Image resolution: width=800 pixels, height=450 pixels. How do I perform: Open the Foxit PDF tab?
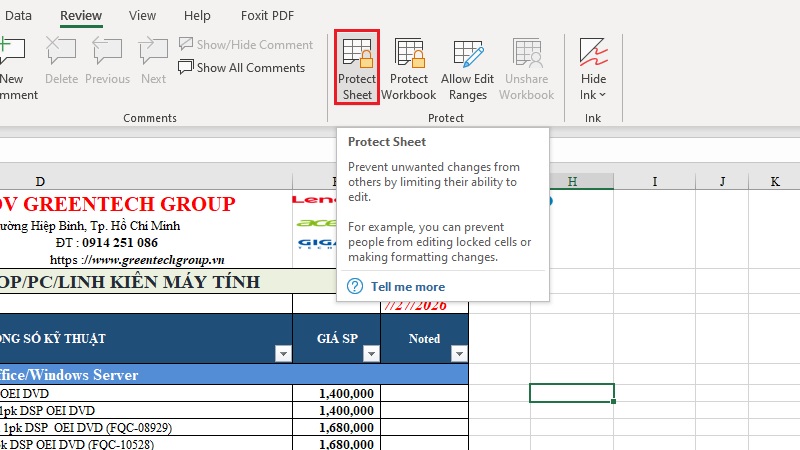[x=267, y=15]
